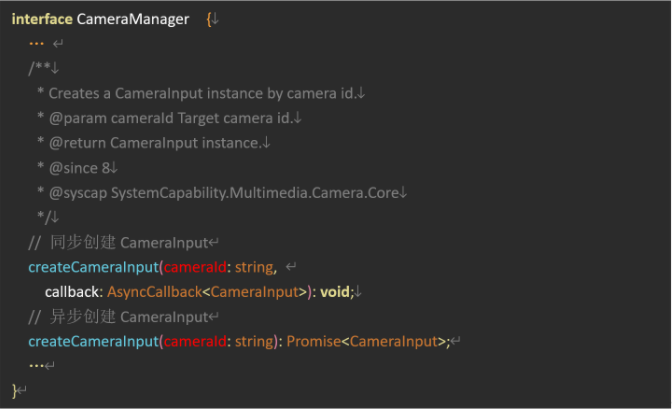
Task: Click the @param cameraId comment line
Action: click(171, 118)
